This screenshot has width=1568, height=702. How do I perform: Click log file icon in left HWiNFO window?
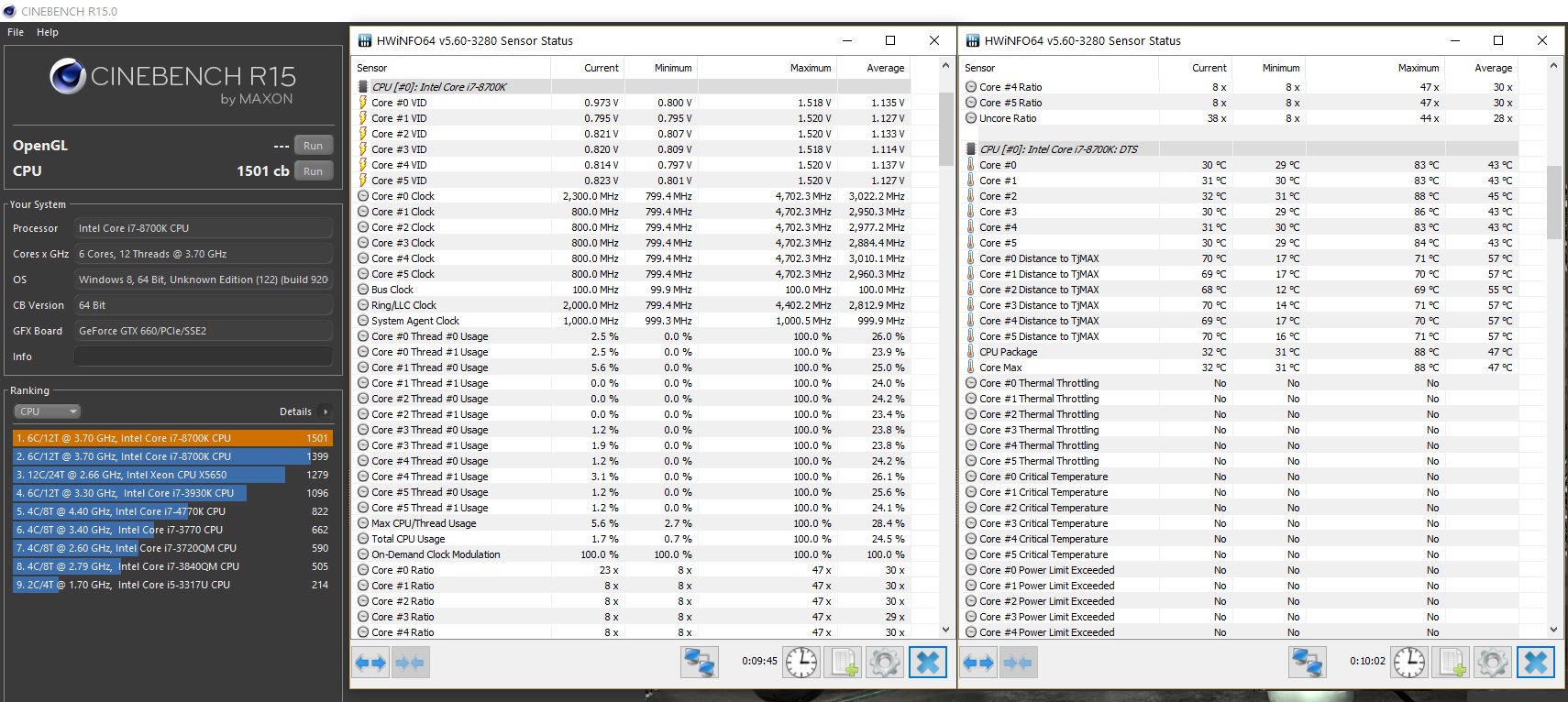(x=843, y=663)
